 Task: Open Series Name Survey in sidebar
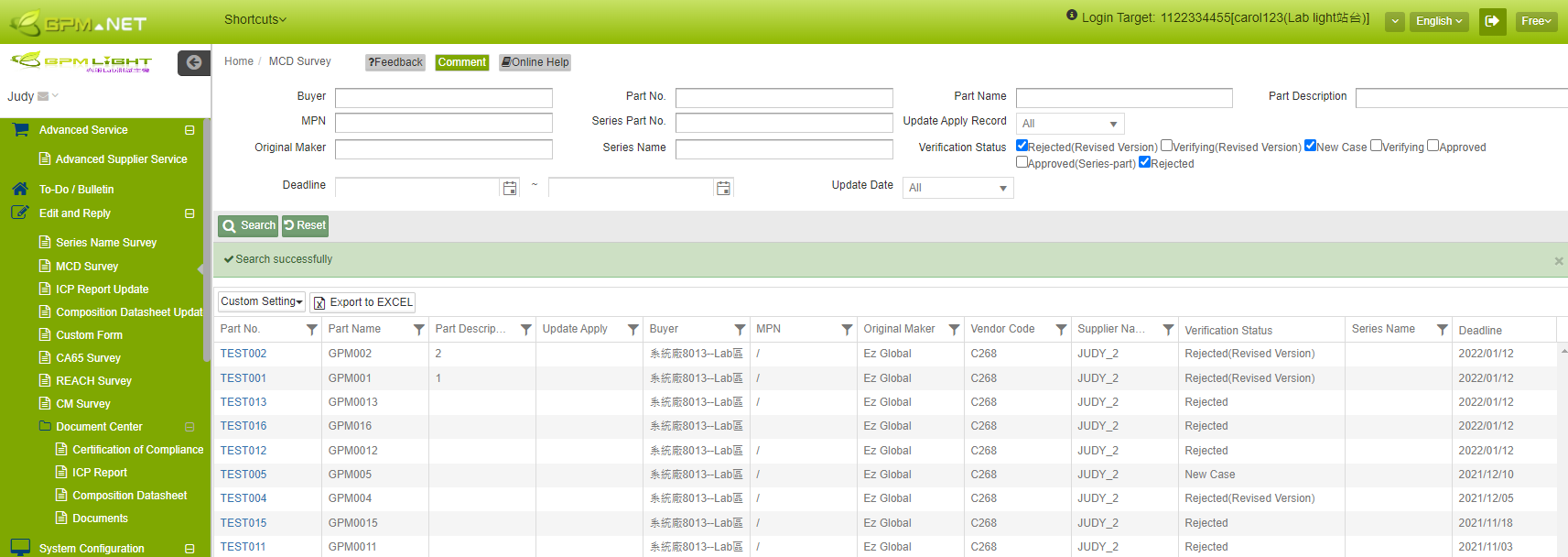click(x=106, y=243)
